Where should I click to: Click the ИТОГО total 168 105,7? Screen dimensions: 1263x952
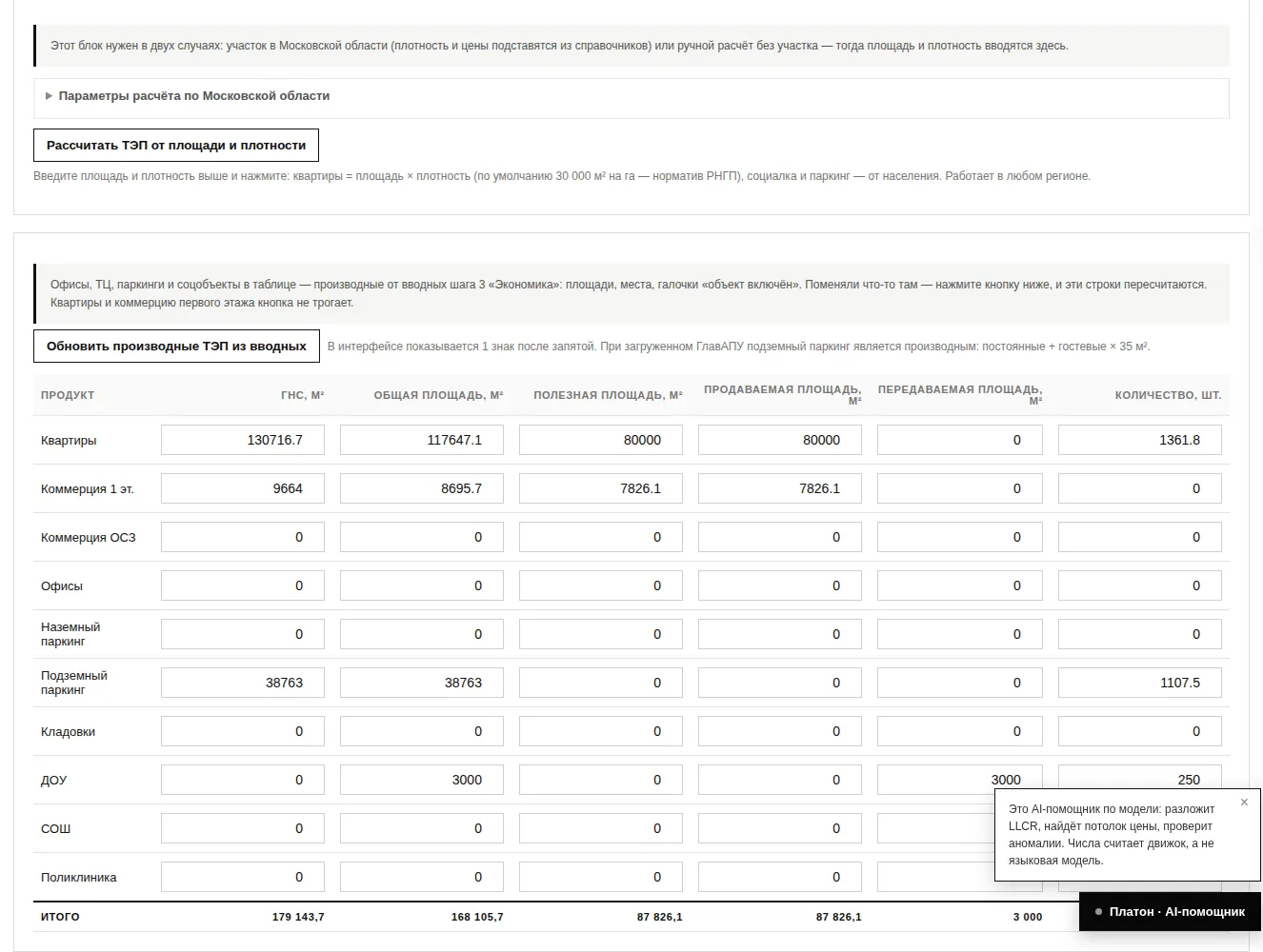[477, 917]
